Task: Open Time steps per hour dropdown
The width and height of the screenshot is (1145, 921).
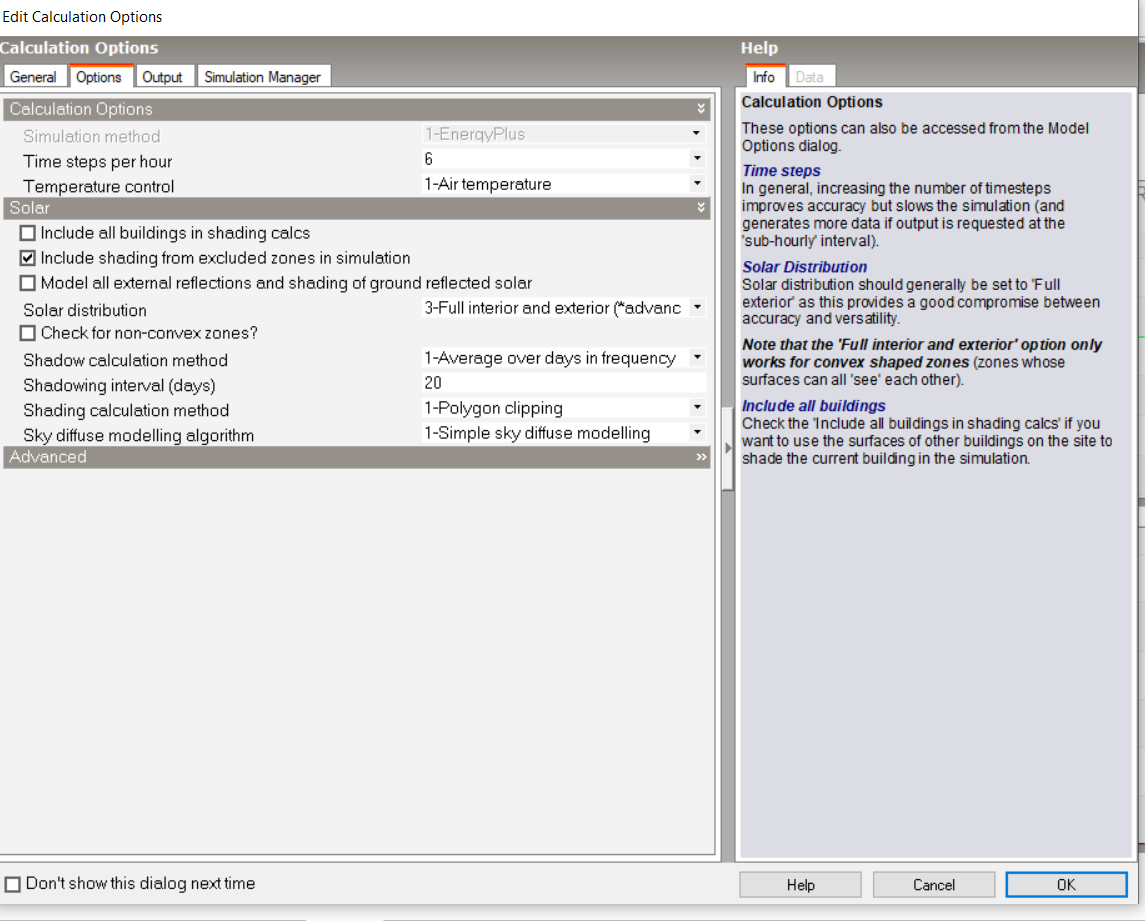Action: [x=697, y=158]
